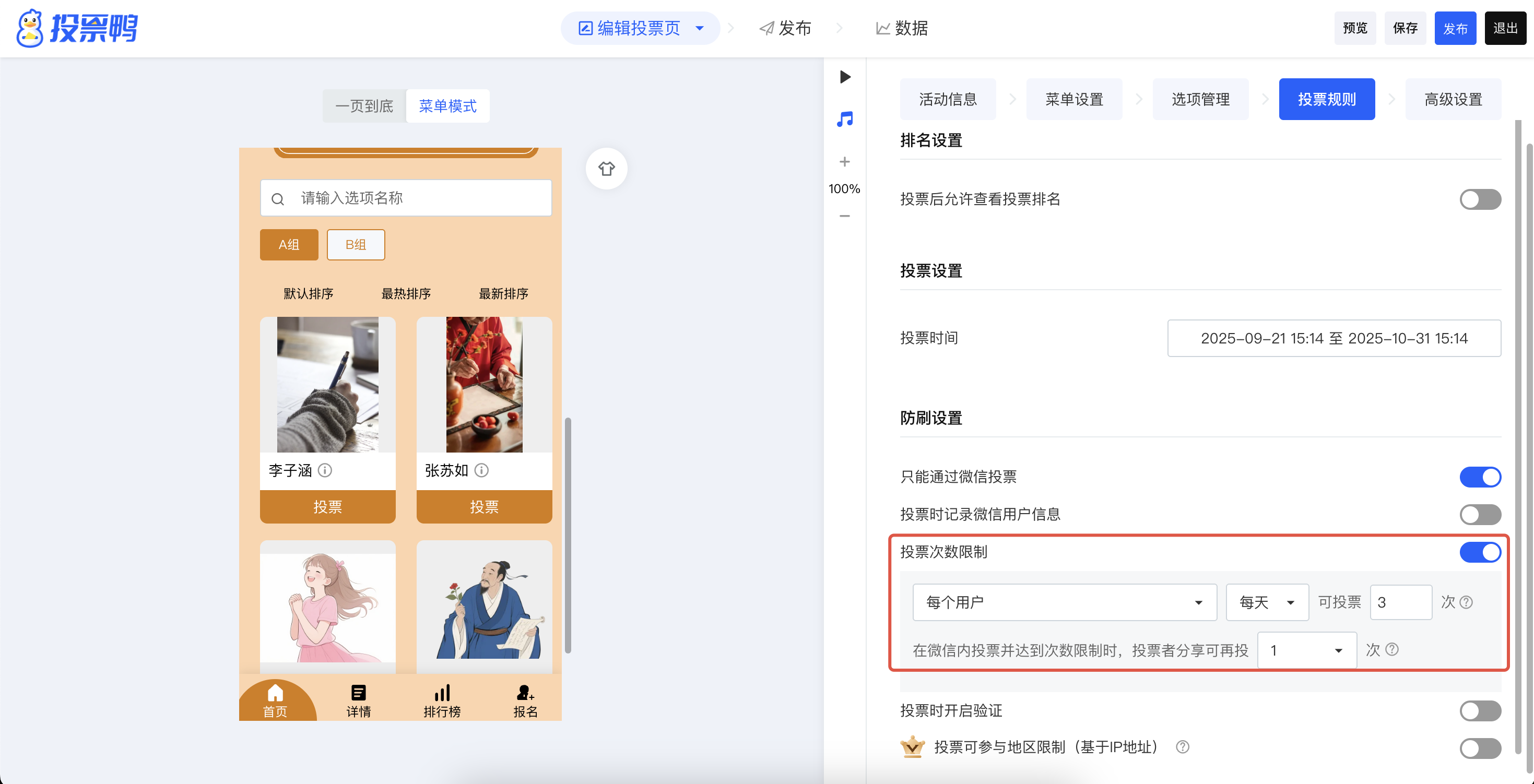
Task: Expand the 编辑投票页 dropdown arrow
Action: click(x=700, y=28)
